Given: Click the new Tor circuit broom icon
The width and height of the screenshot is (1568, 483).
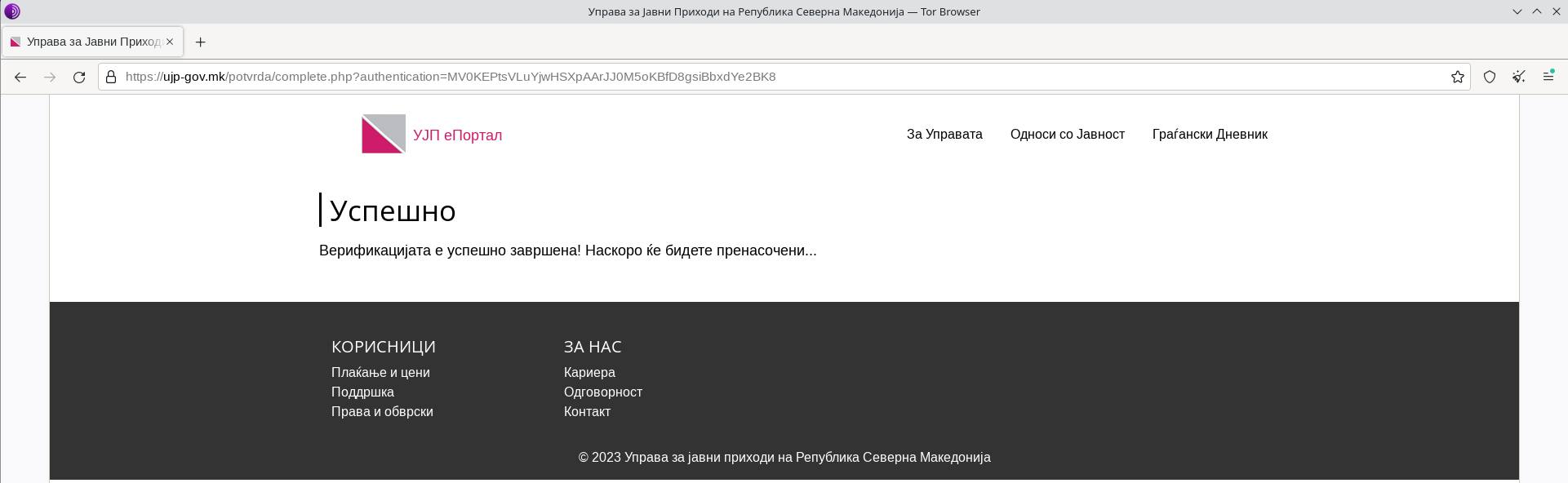Looking at the screenshot, I should 1518,77.
